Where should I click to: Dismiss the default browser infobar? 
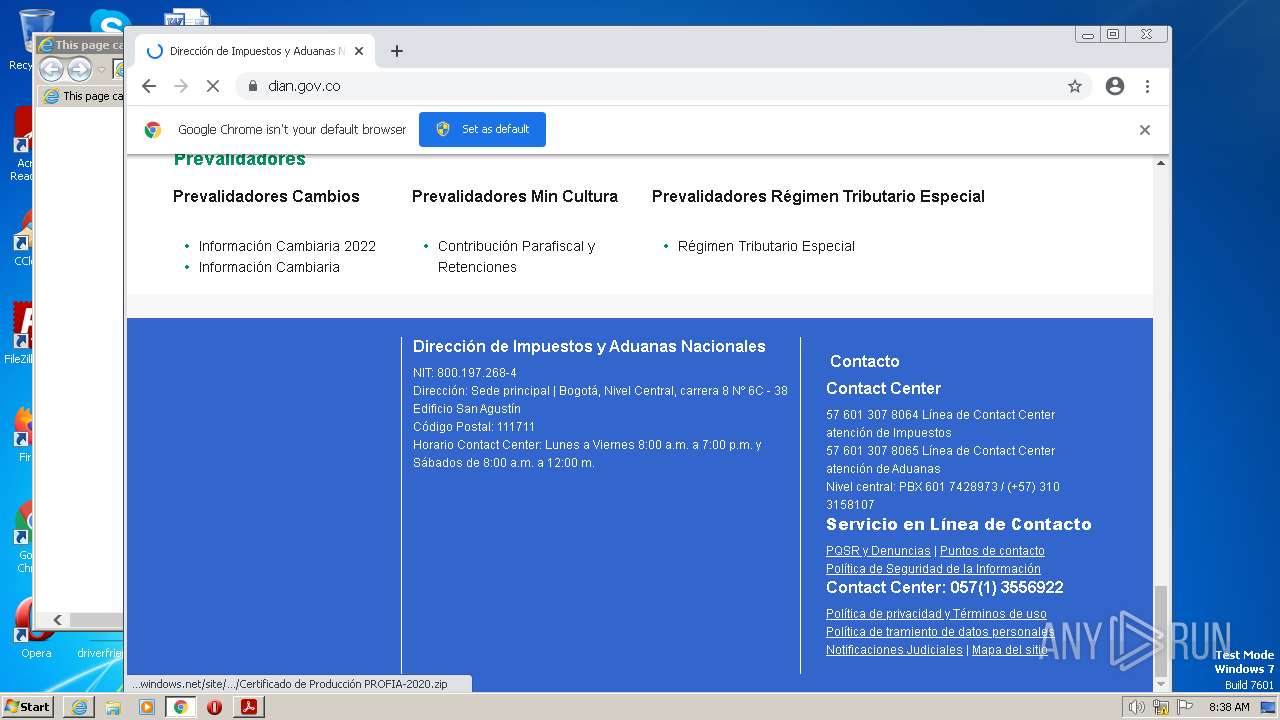click(1145, 130)
